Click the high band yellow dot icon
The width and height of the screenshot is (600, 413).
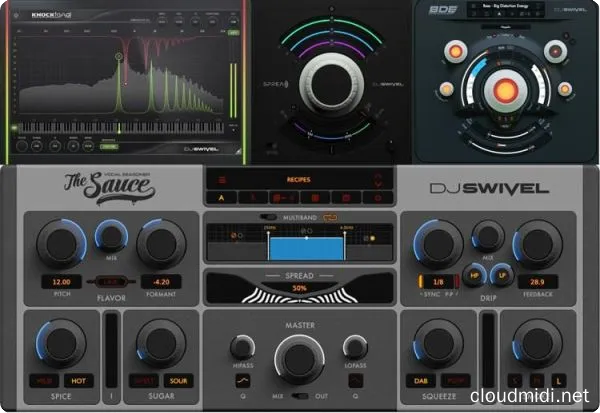pos(370,238)
